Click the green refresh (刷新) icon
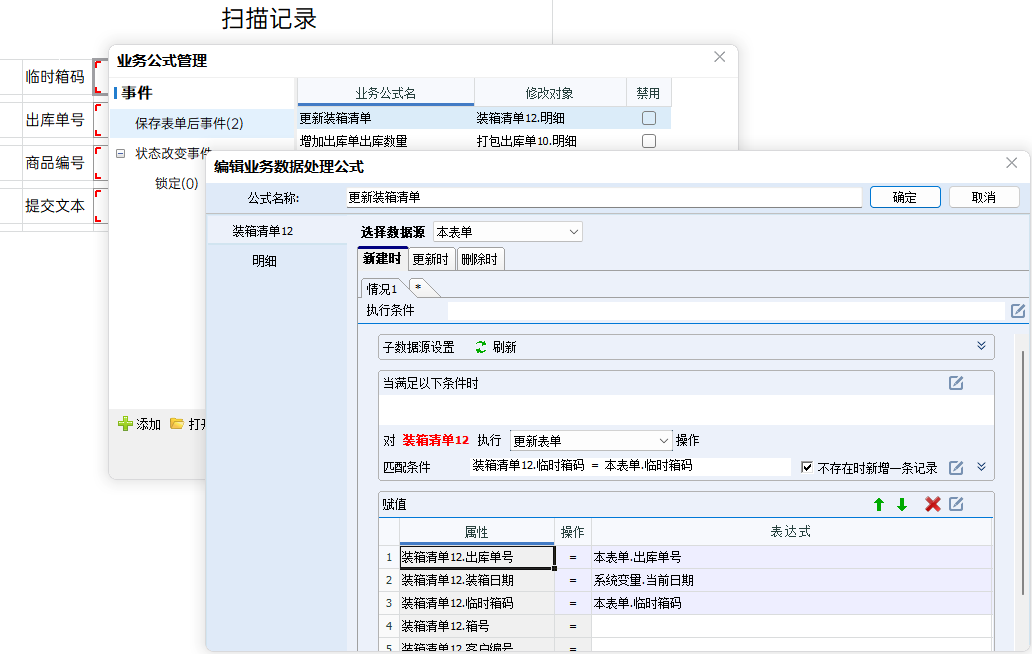This screenshot has width=1032, height=654. pos(481,347)
